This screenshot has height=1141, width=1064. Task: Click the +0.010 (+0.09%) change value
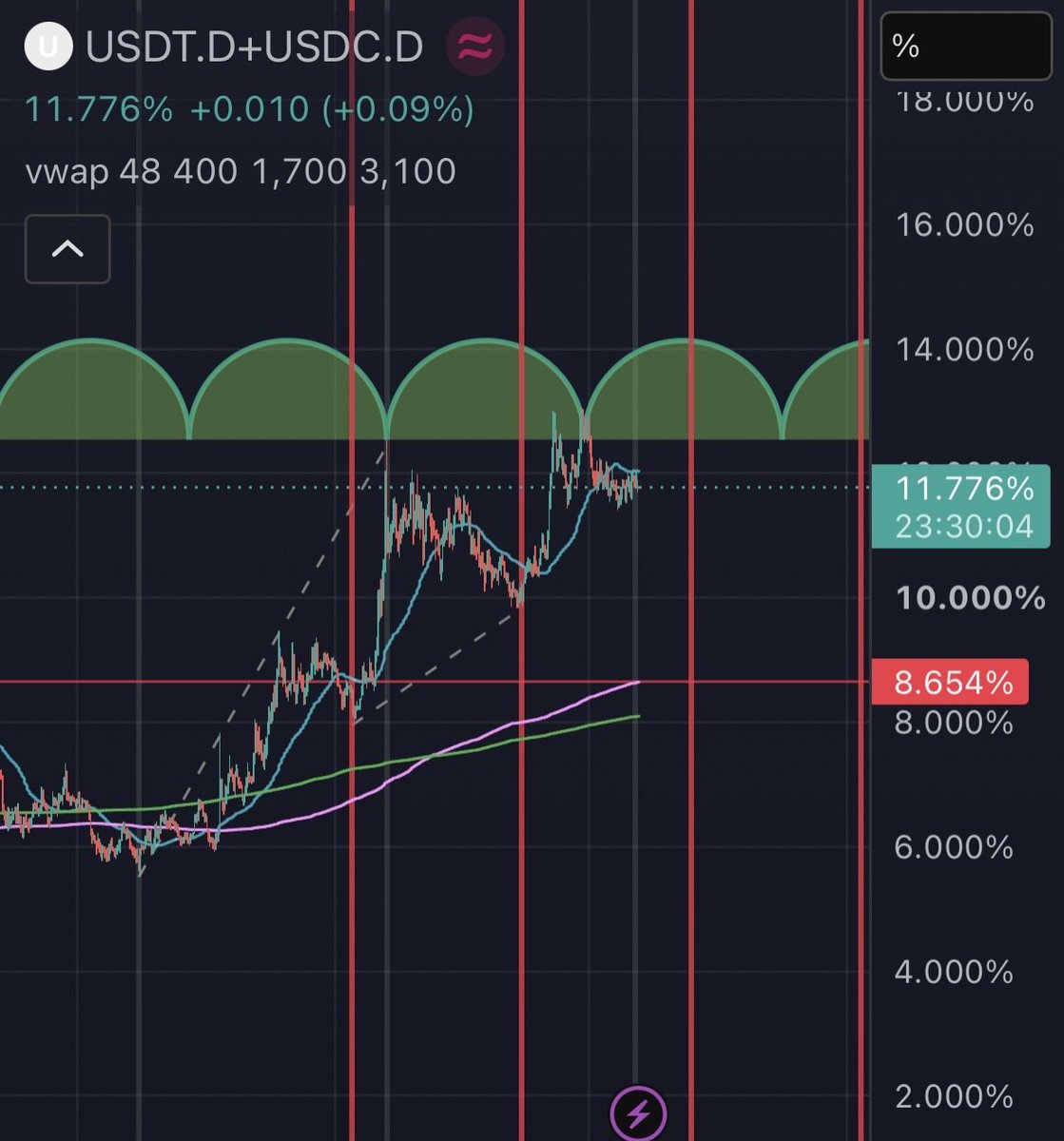[x=332, y=109]
